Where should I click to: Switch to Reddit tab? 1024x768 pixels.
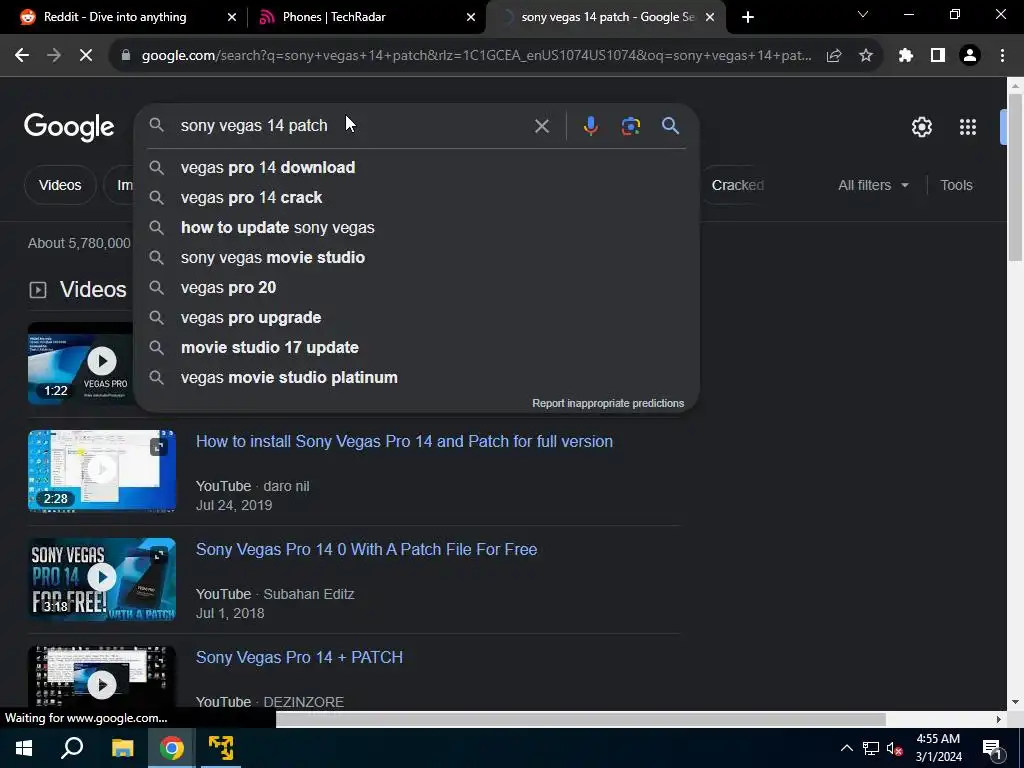point(114,17)
